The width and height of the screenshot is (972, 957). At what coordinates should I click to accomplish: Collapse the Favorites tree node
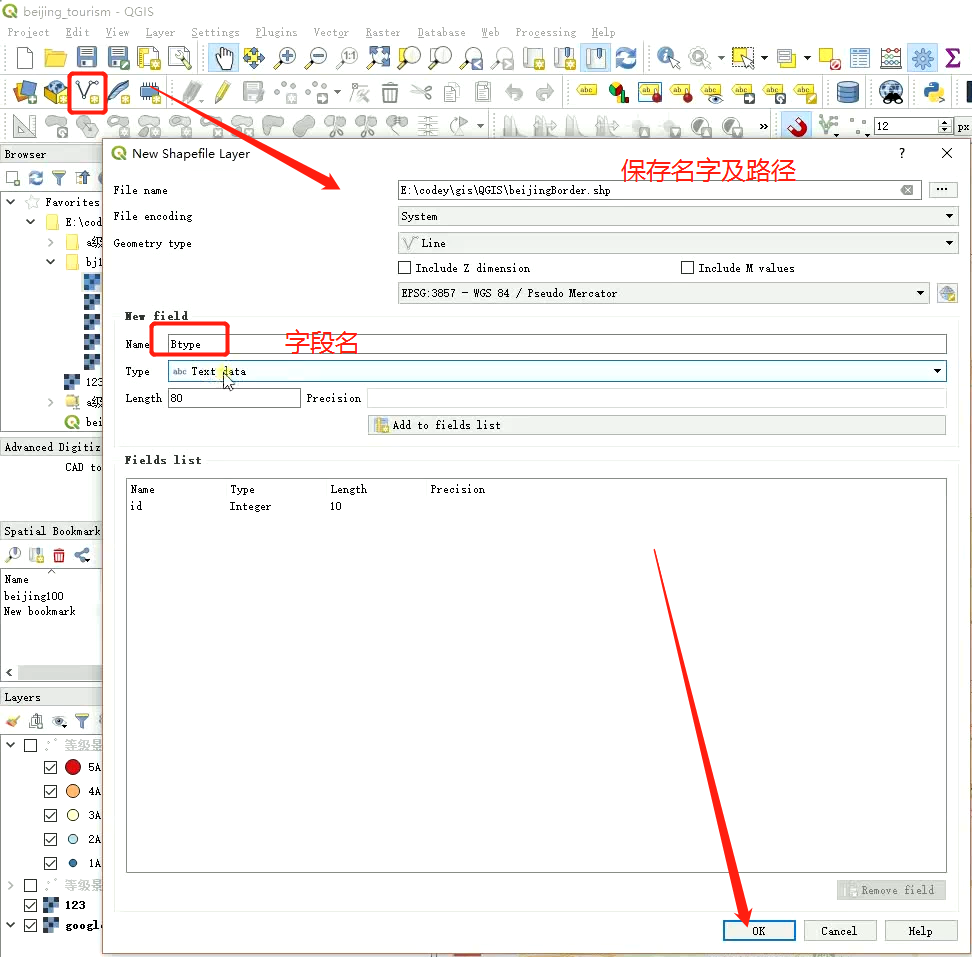click(11, 201)
